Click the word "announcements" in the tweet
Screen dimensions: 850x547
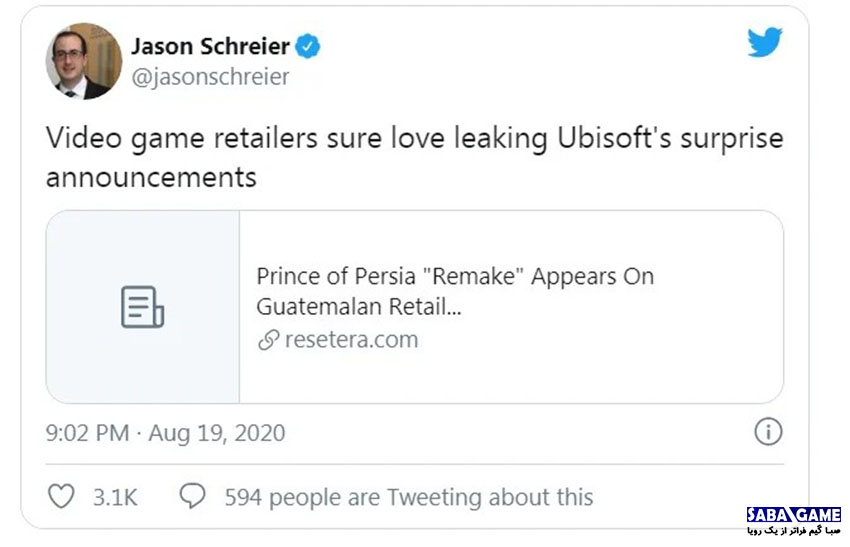151,177
